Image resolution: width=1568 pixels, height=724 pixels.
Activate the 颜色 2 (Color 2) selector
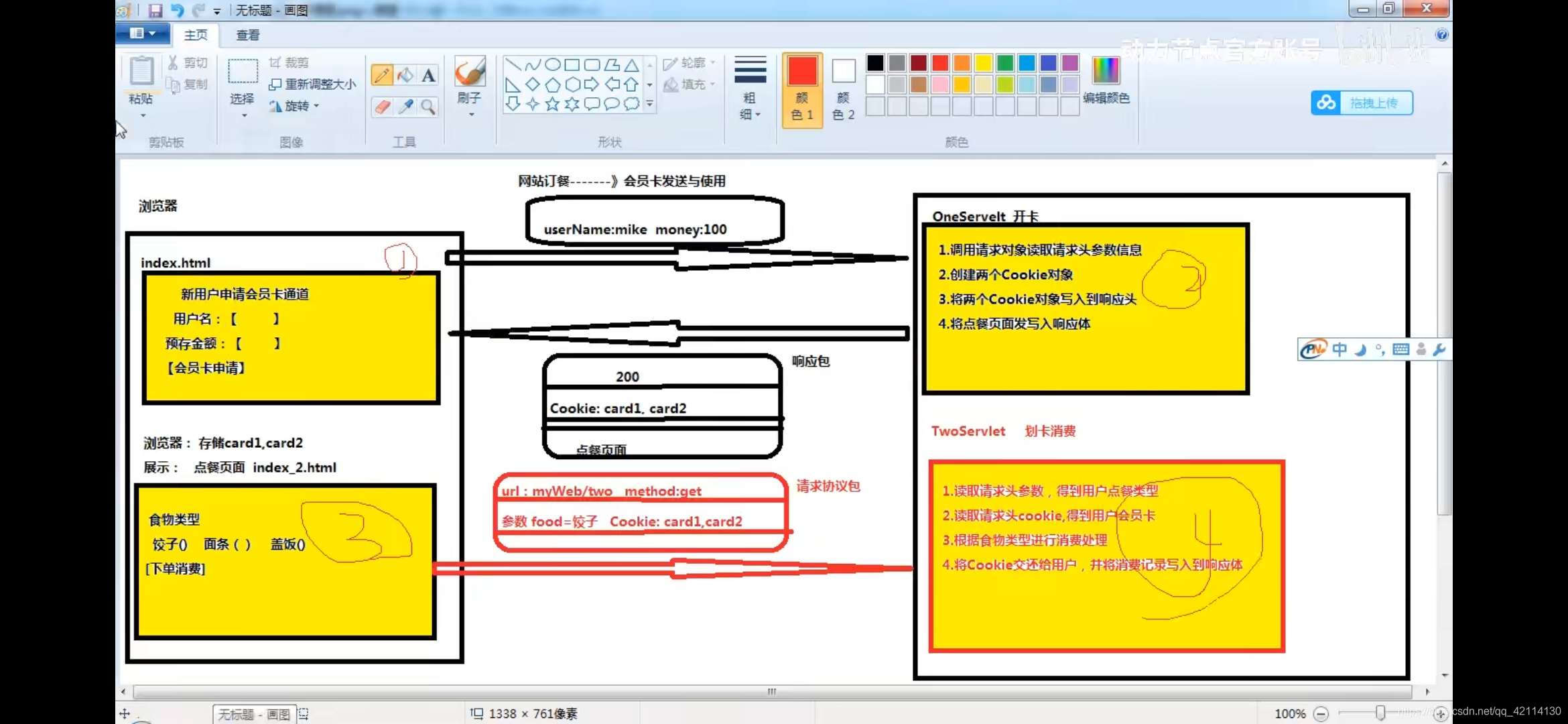coord(843,88)
